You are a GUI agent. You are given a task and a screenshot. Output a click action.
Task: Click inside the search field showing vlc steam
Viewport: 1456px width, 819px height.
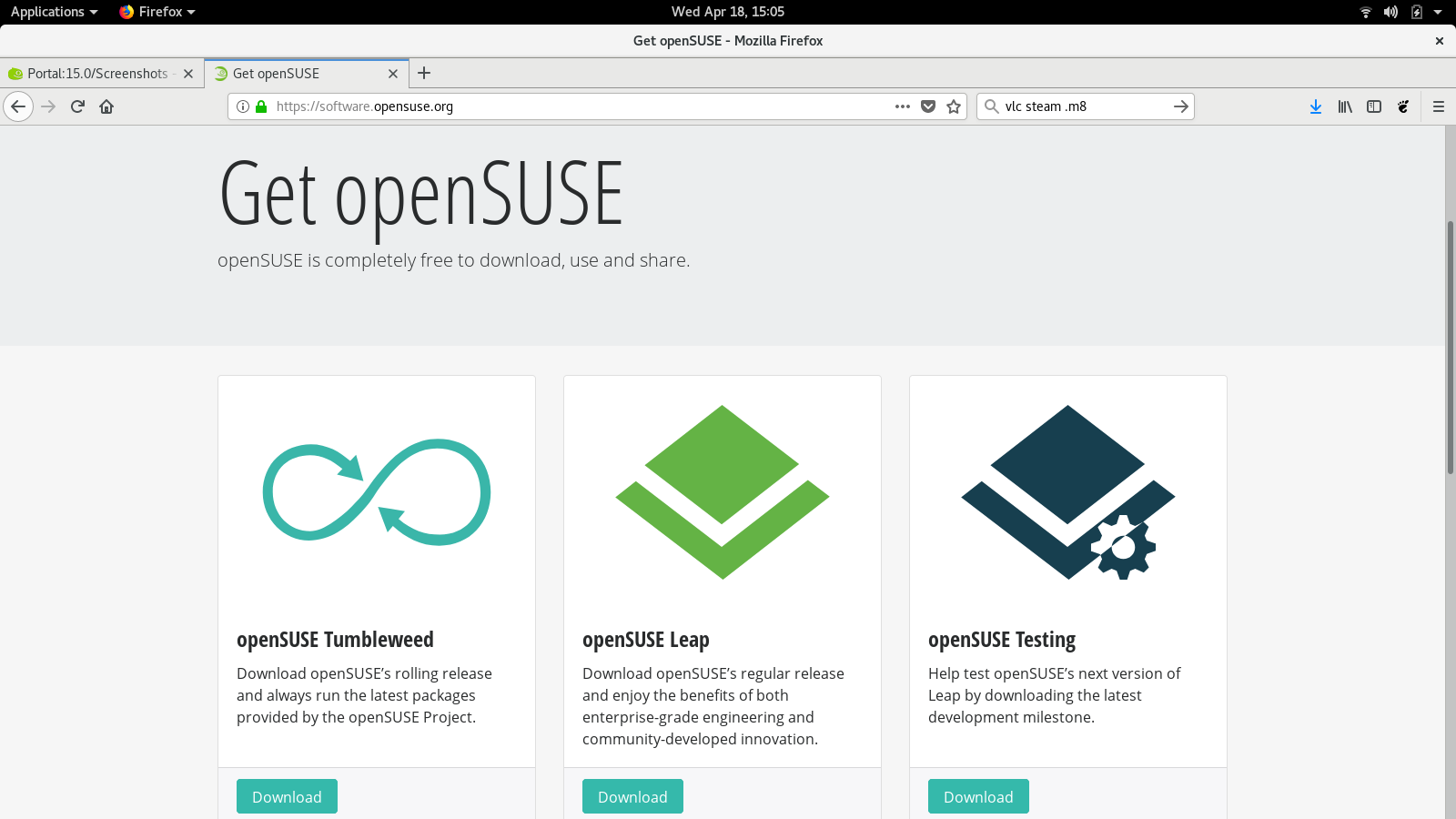1074,106
